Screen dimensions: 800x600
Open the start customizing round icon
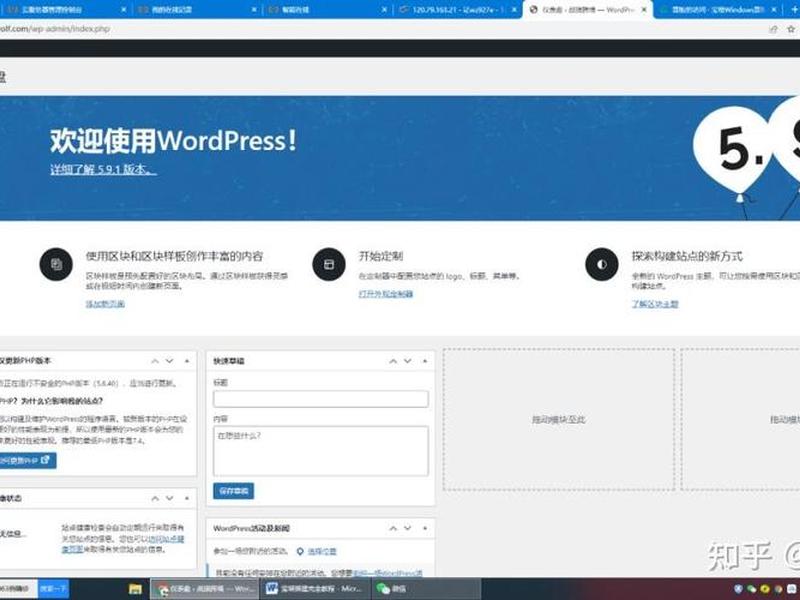(x=329, y=264)
